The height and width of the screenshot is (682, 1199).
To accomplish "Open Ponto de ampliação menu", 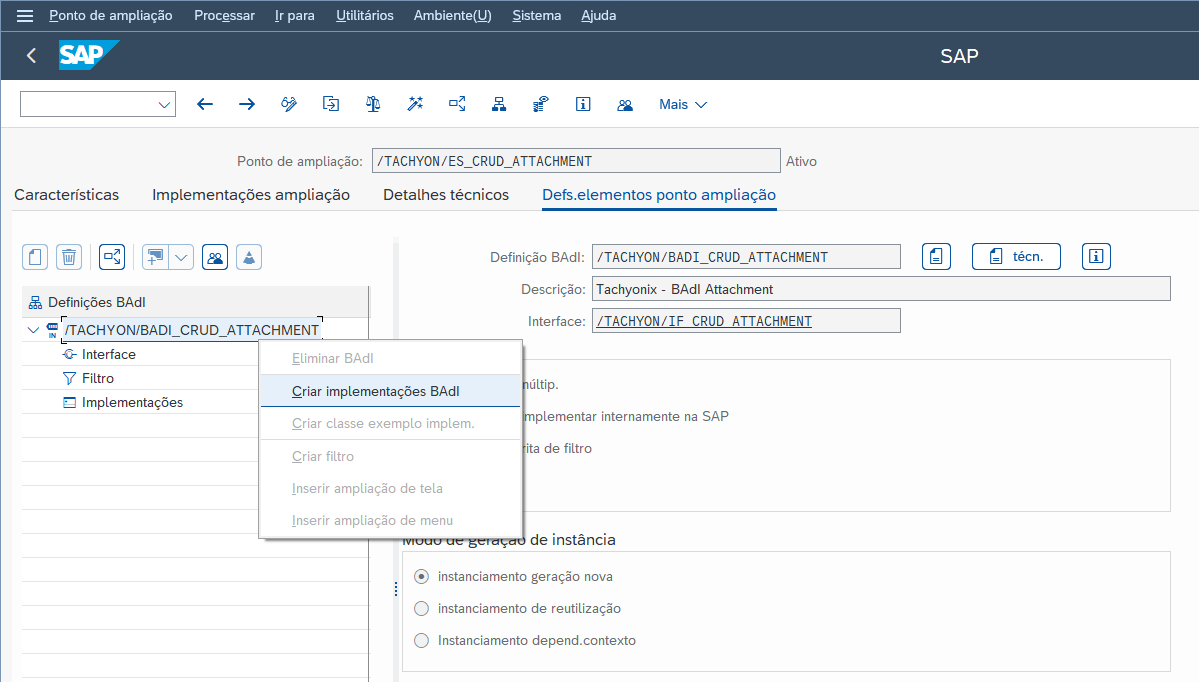I will click(x=111, y=15).
